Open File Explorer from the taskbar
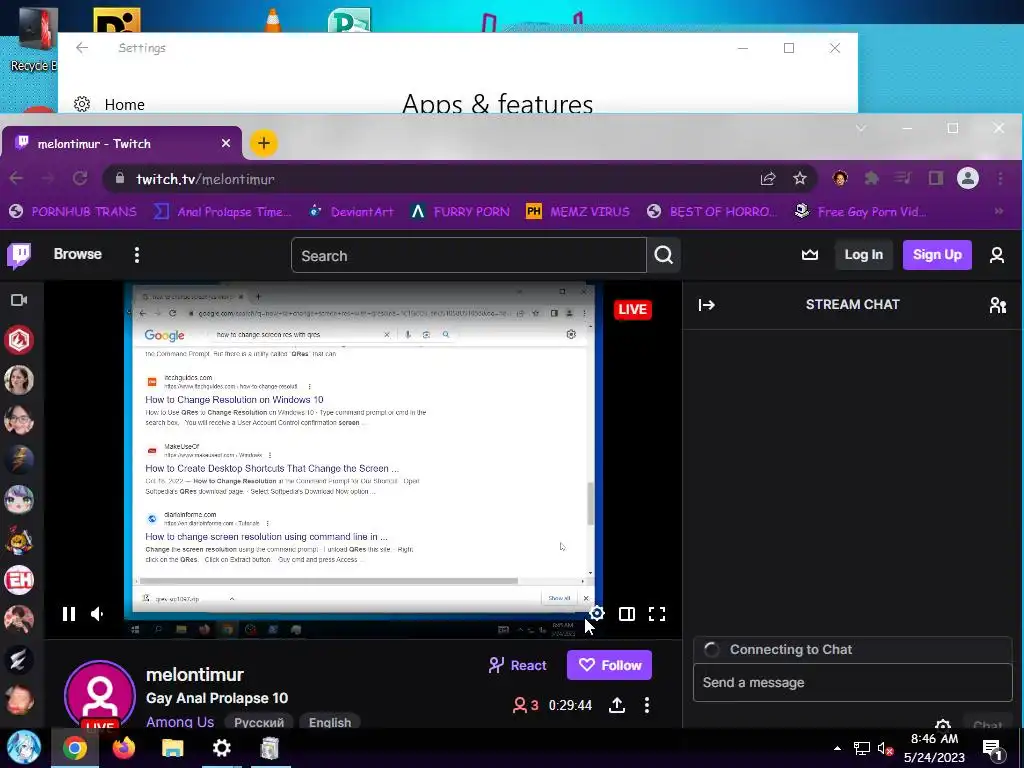 (x=172, y=748)
